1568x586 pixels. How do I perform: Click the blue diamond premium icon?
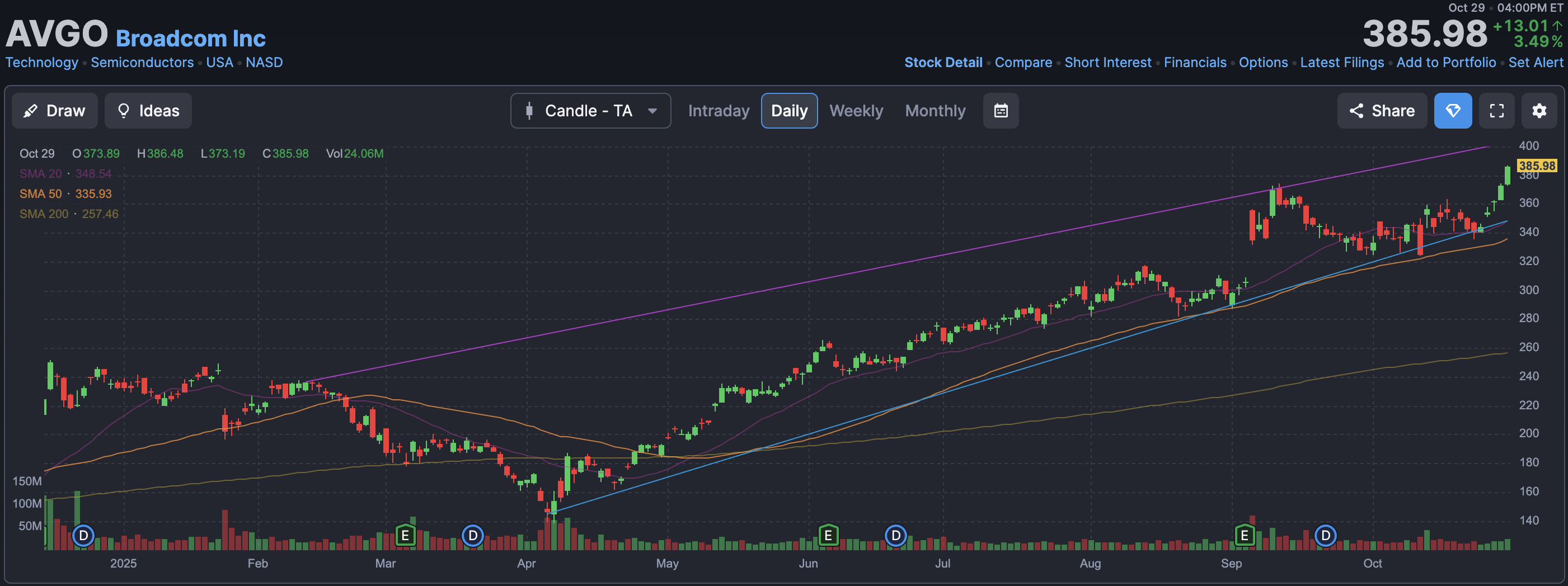click(x=1453, y=111)
